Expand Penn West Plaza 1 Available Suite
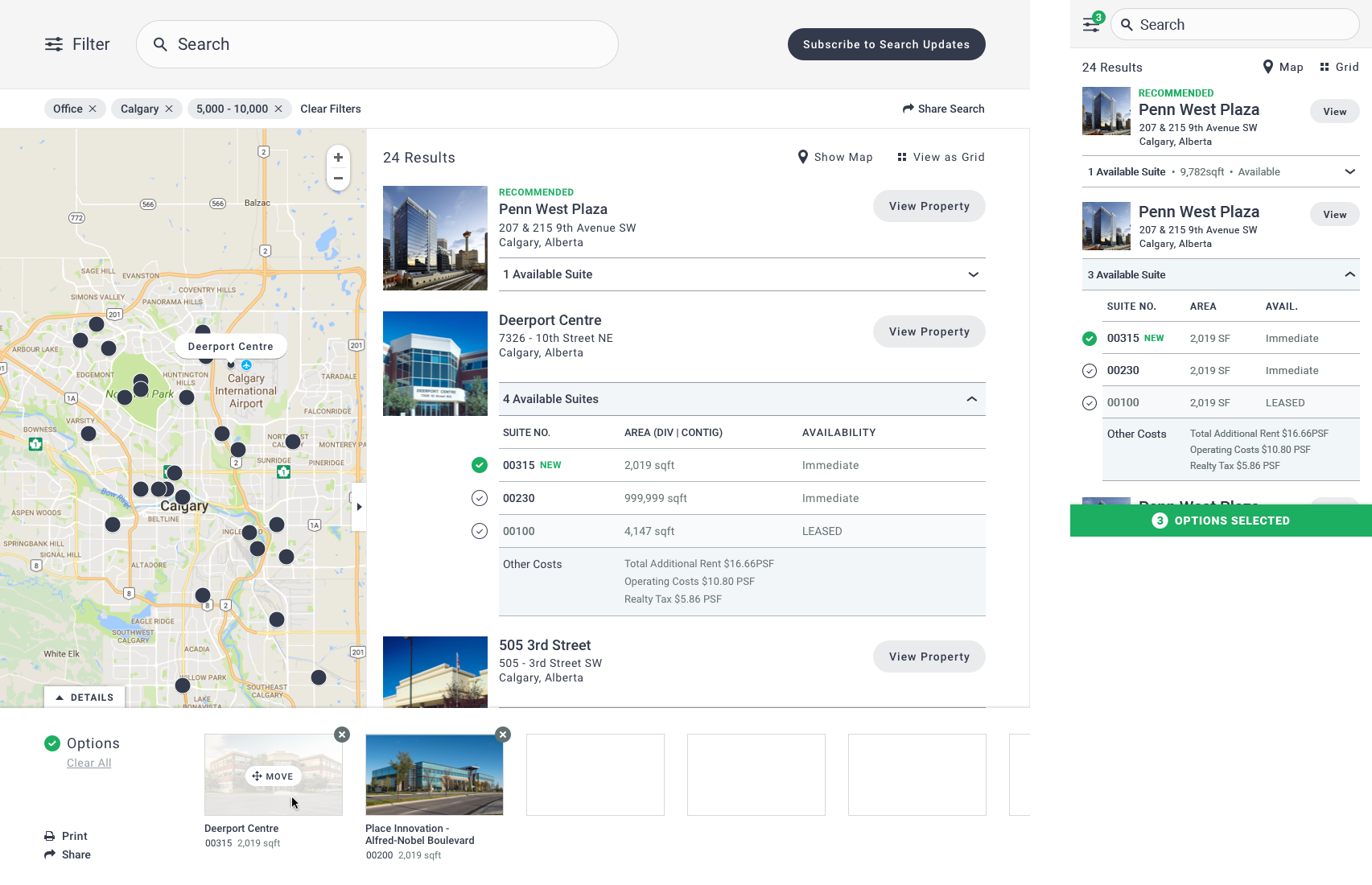Image resolution: width=1372 pixels, height=885 pixels. tap(742, 274)
